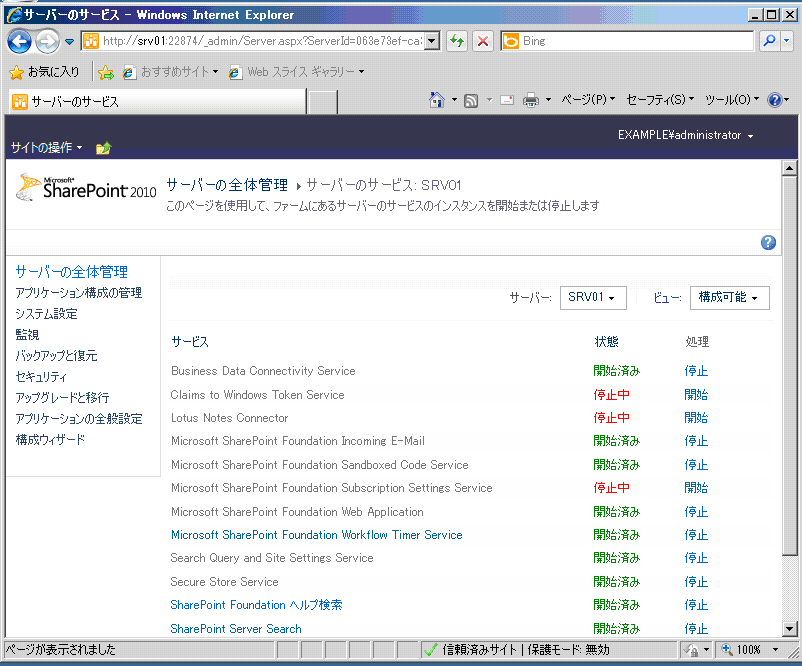The height and width of the screenshot is (666, 802).
Task: Open the おすすめサイト favorites bar item
Action: pos(171,72)
